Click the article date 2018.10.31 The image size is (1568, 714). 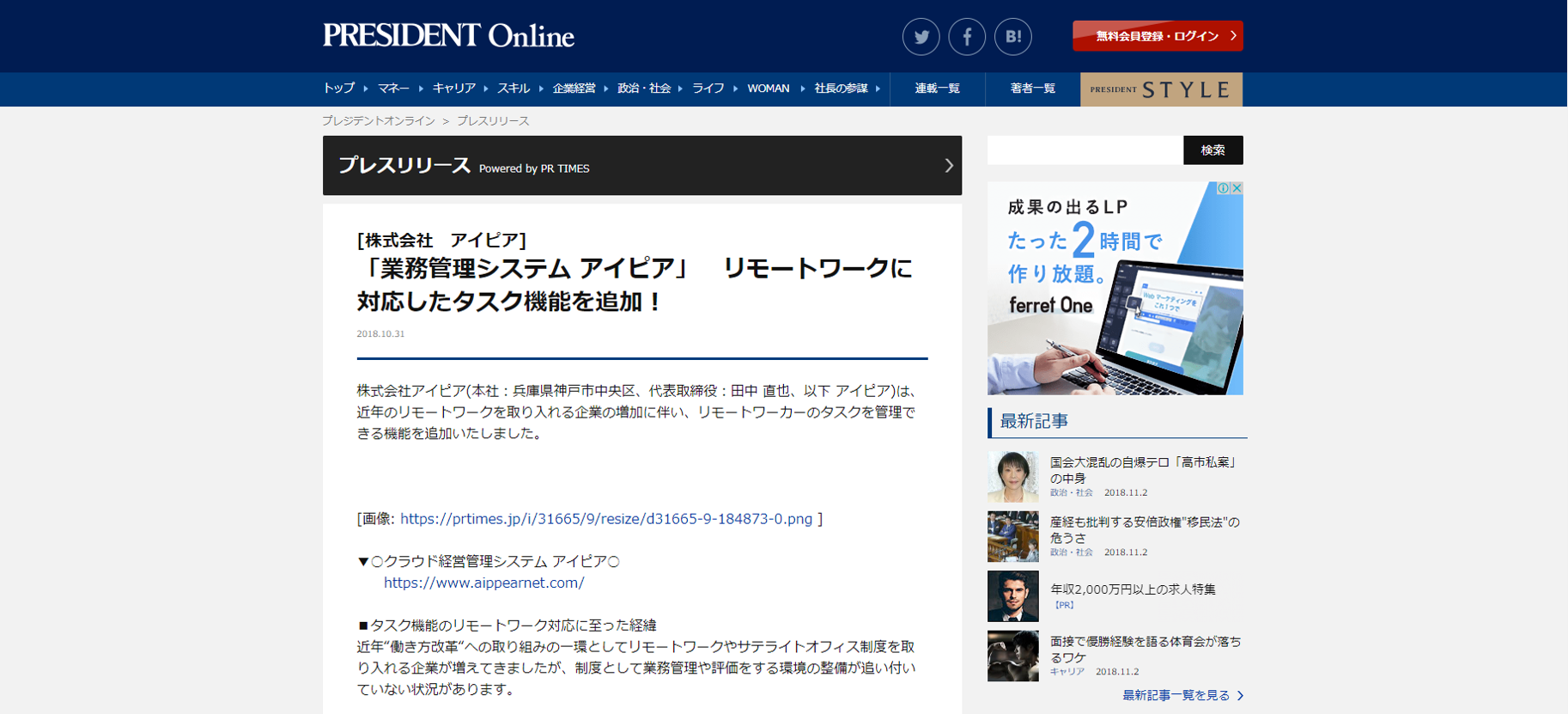click(380, 333)
